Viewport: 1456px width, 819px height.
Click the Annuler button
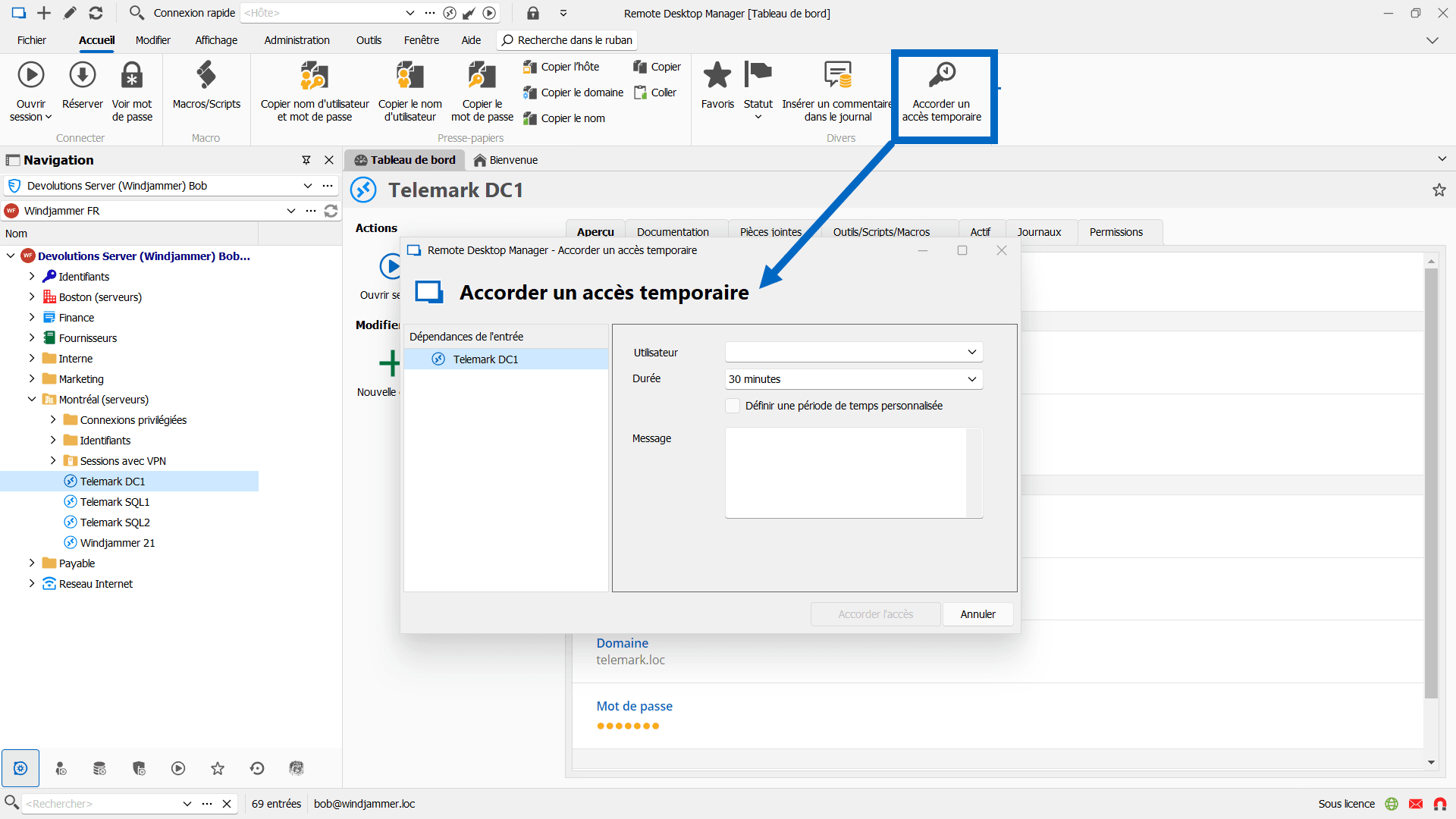977,614
